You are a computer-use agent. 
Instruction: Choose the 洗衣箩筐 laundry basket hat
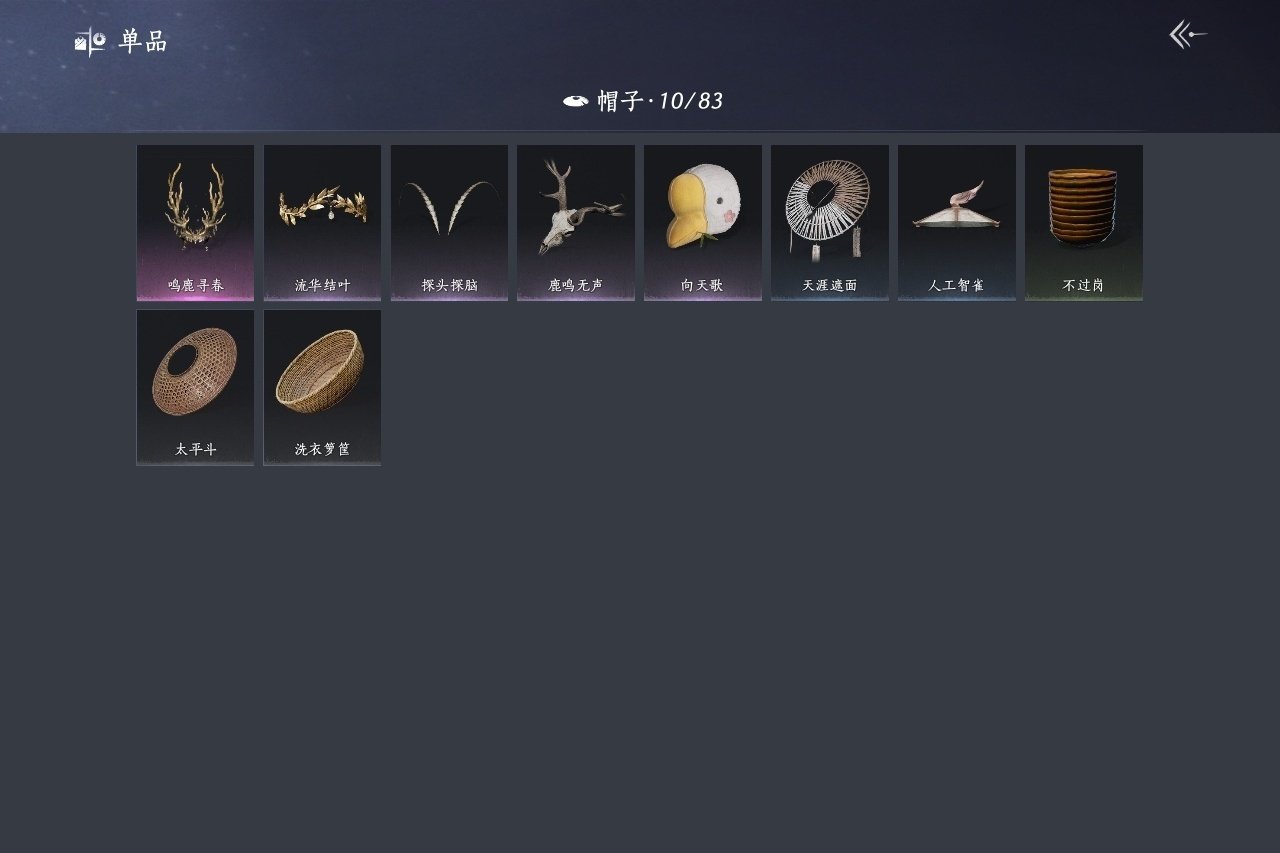pyautogui.click(x=322, y=388)
